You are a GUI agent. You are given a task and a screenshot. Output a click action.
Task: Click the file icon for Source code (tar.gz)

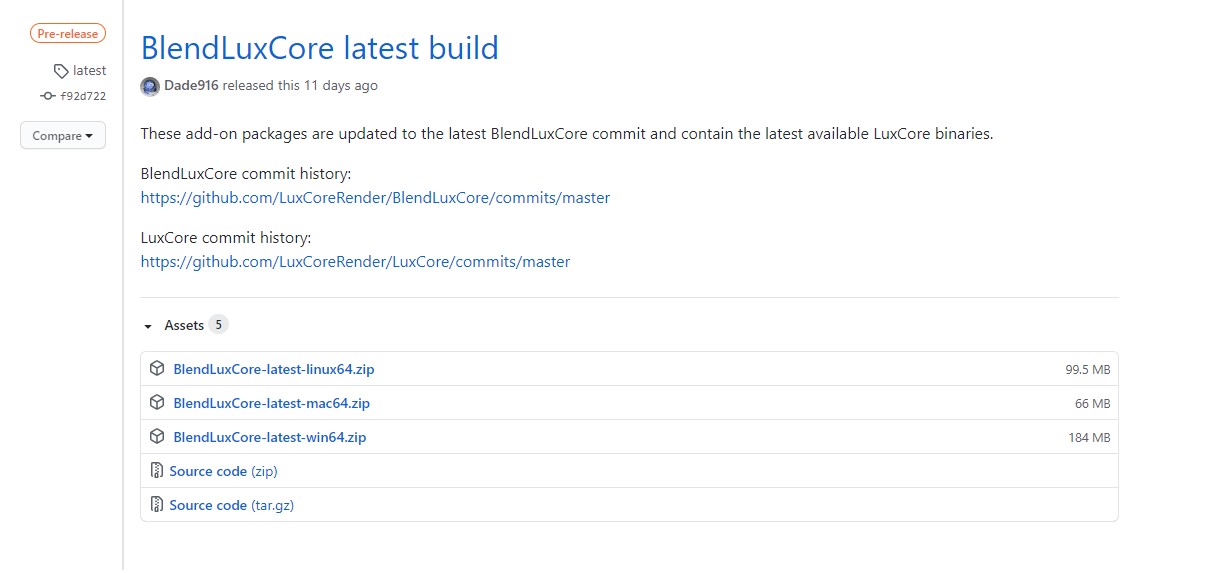click(x=157, y=505)
